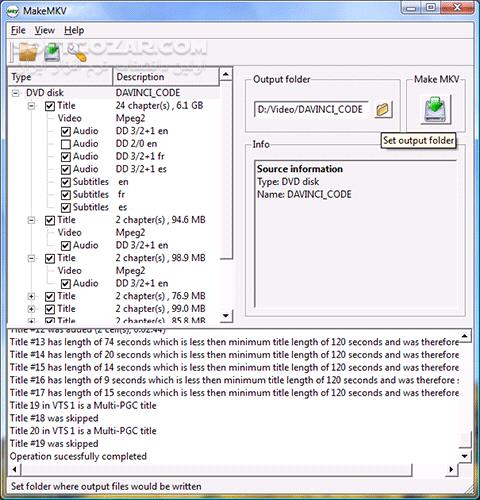Start Make MKV green arrow button

pos(435,110)
